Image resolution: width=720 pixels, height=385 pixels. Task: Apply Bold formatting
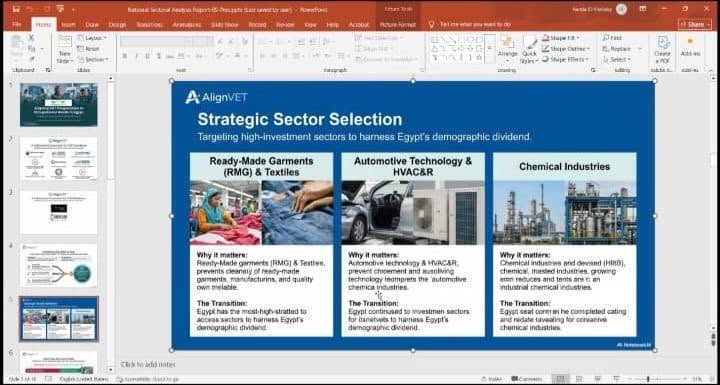coord(124,56)
